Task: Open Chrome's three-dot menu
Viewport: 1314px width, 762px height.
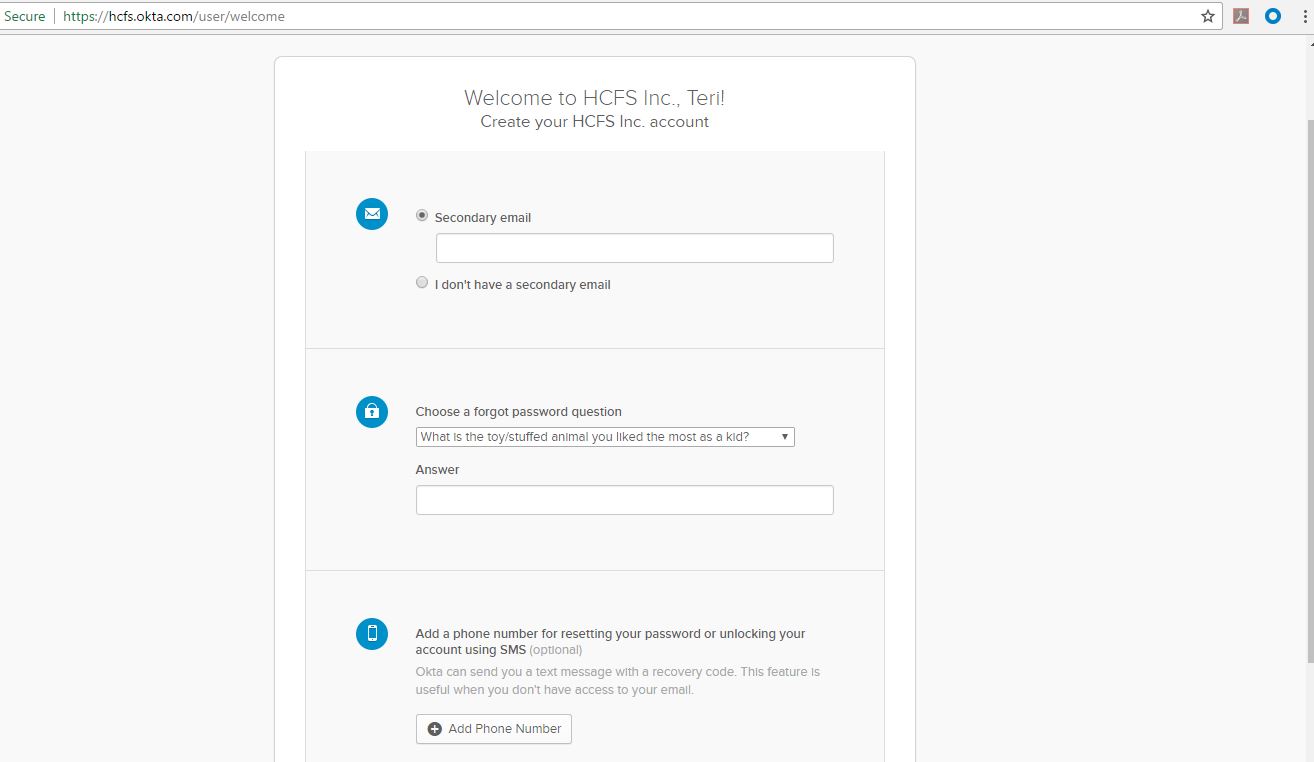Action: (x=1303, y=16)
